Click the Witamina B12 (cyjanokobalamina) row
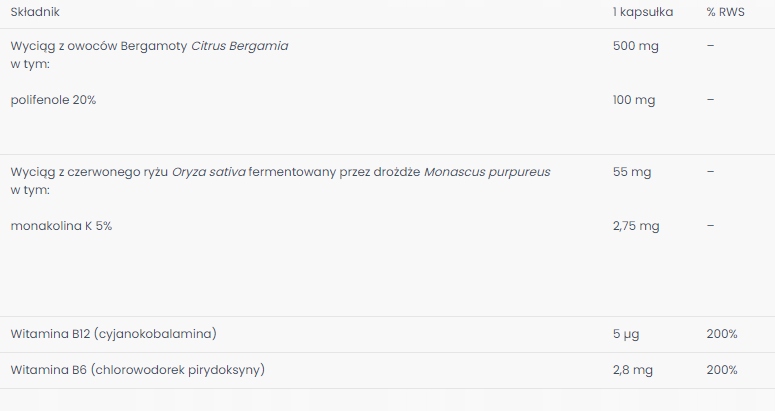The image size is (775, 411). (388, 334)
